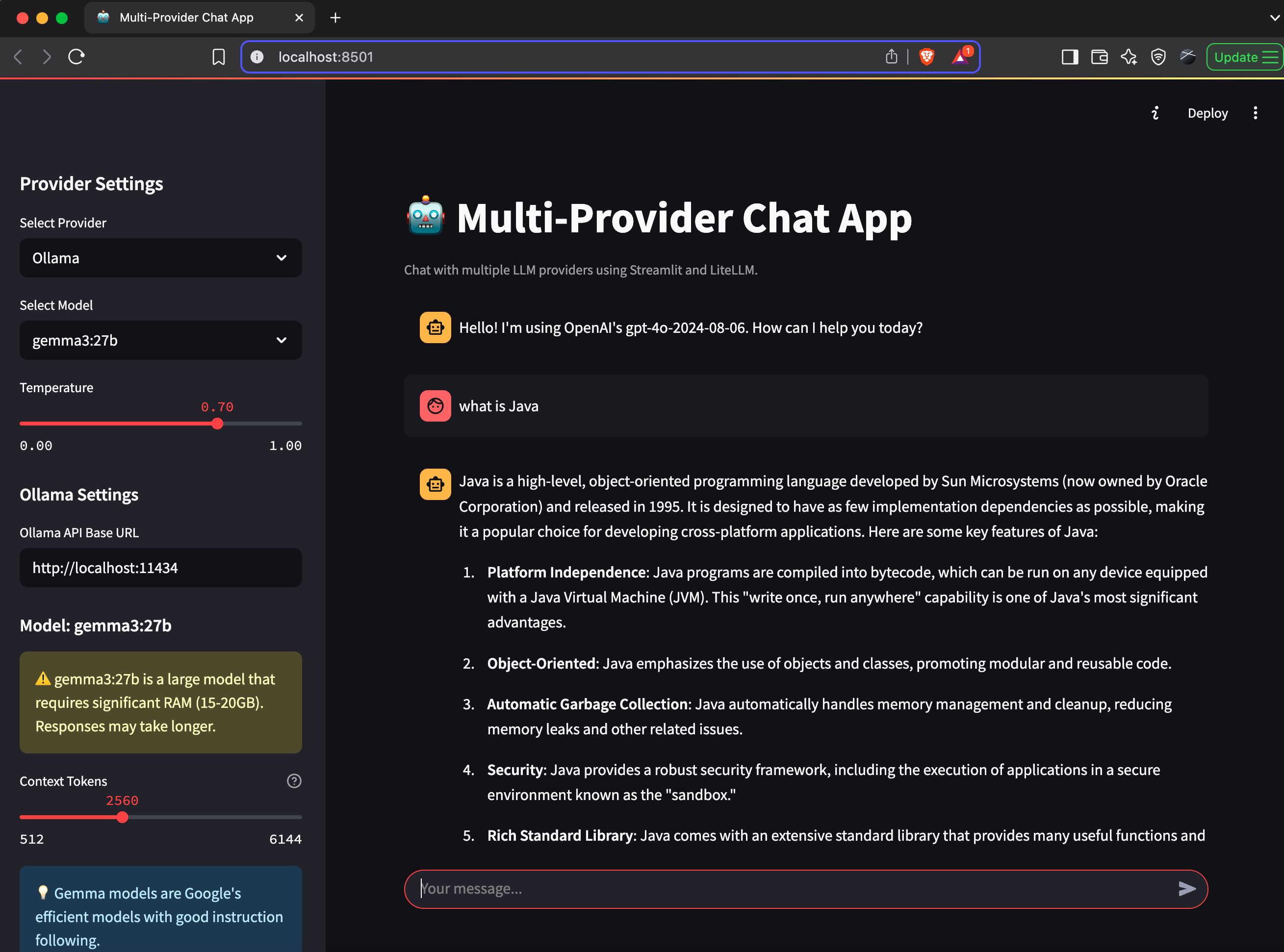
Task: Open the Streamlit three-dot menu
Action: point(1255,113)
